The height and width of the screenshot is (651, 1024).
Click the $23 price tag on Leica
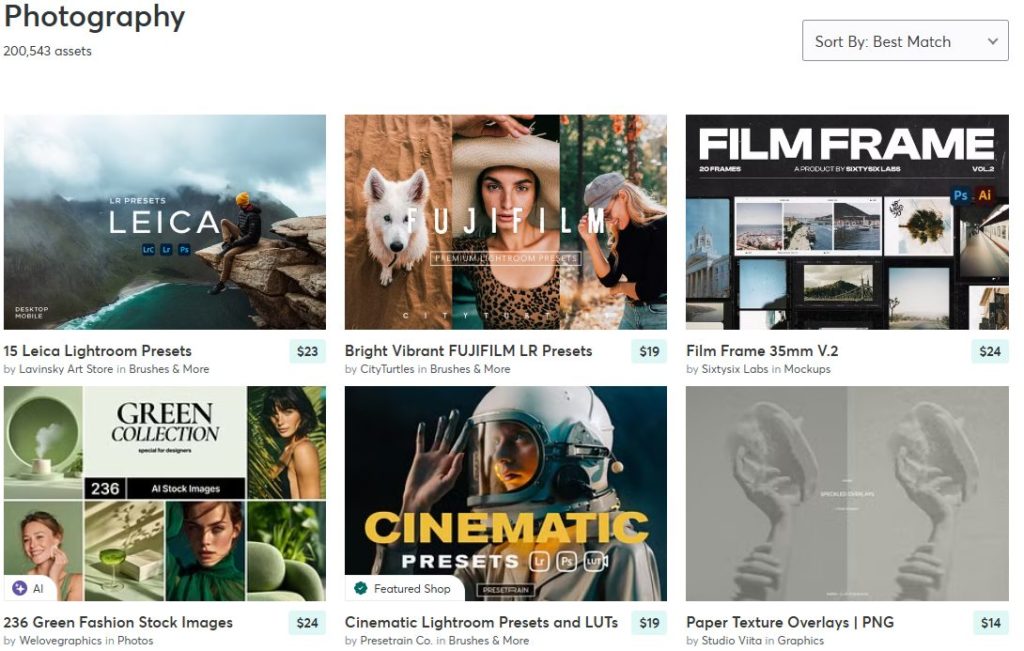pyautogui.click(x=307, y=352)
